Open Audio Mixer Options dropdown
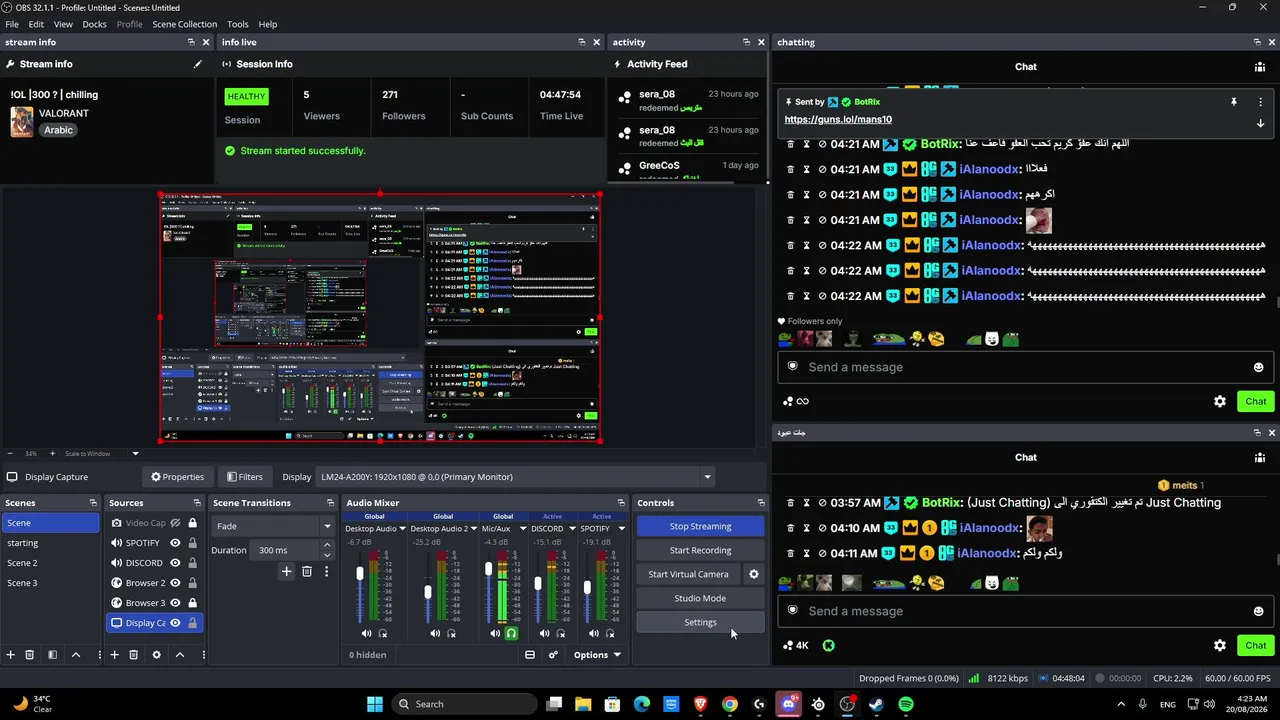1280x720 pixels. pyautogui.click(x=597, y=655)
